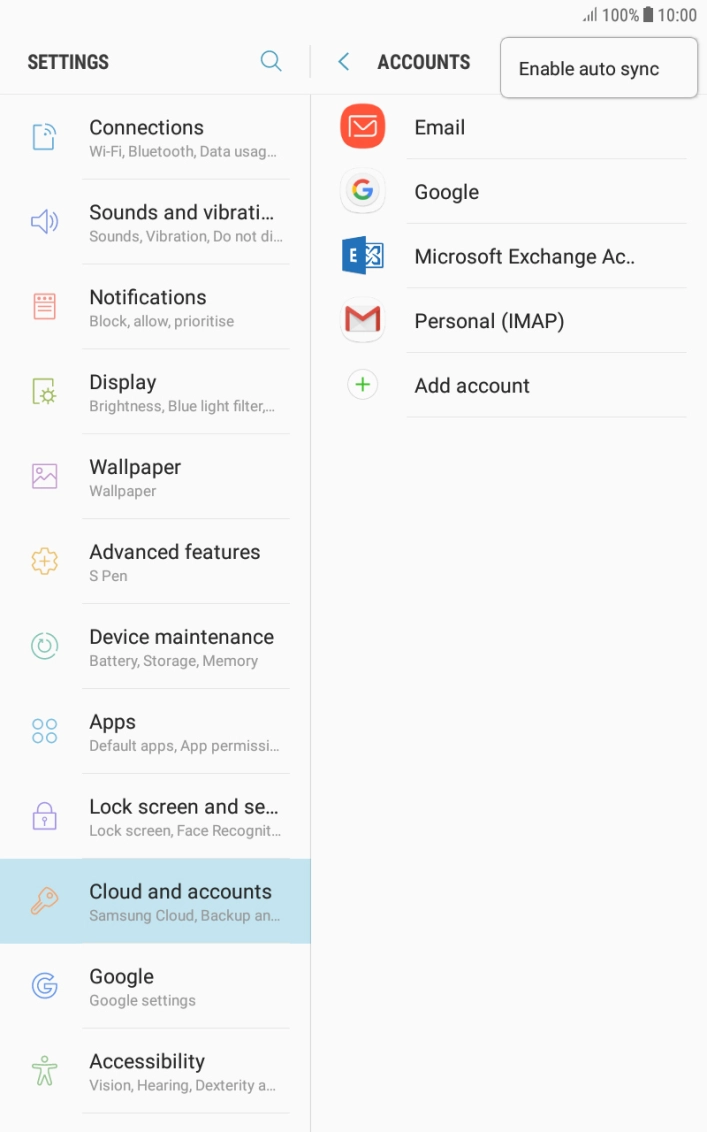Open Accessibility settings
707x1132 pixels.
click(155, 1071)
